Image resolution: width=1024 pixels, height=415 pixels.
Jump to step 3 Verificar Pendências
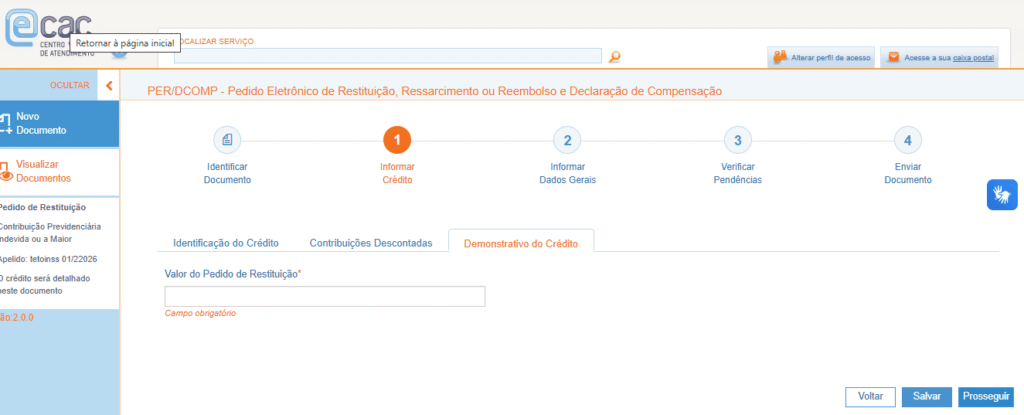737,141
